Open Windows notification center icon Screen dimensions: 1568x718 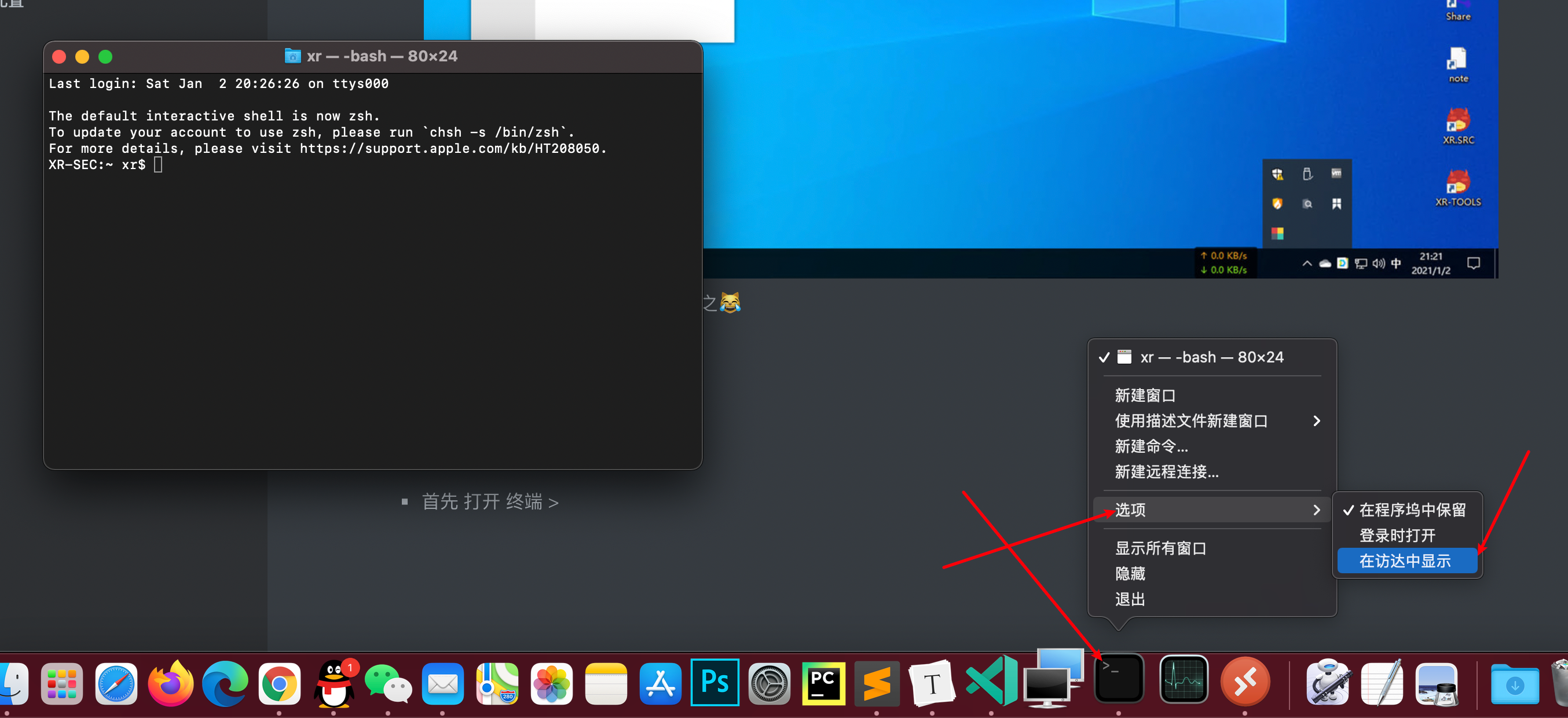(1473, 263)
